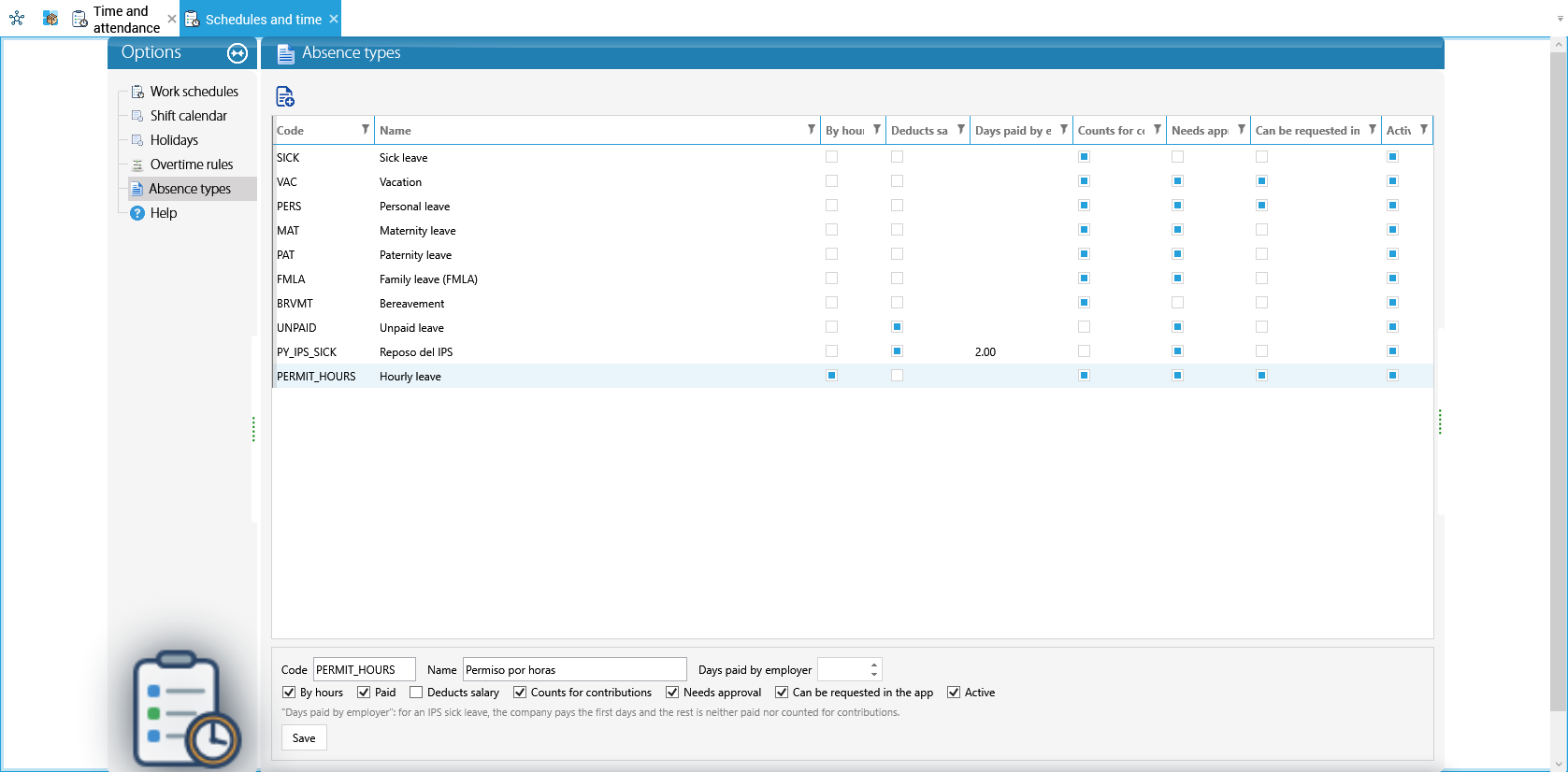Open Holidays in Options tree
The width and height of the screenshot is (1568, 772).
174,140
